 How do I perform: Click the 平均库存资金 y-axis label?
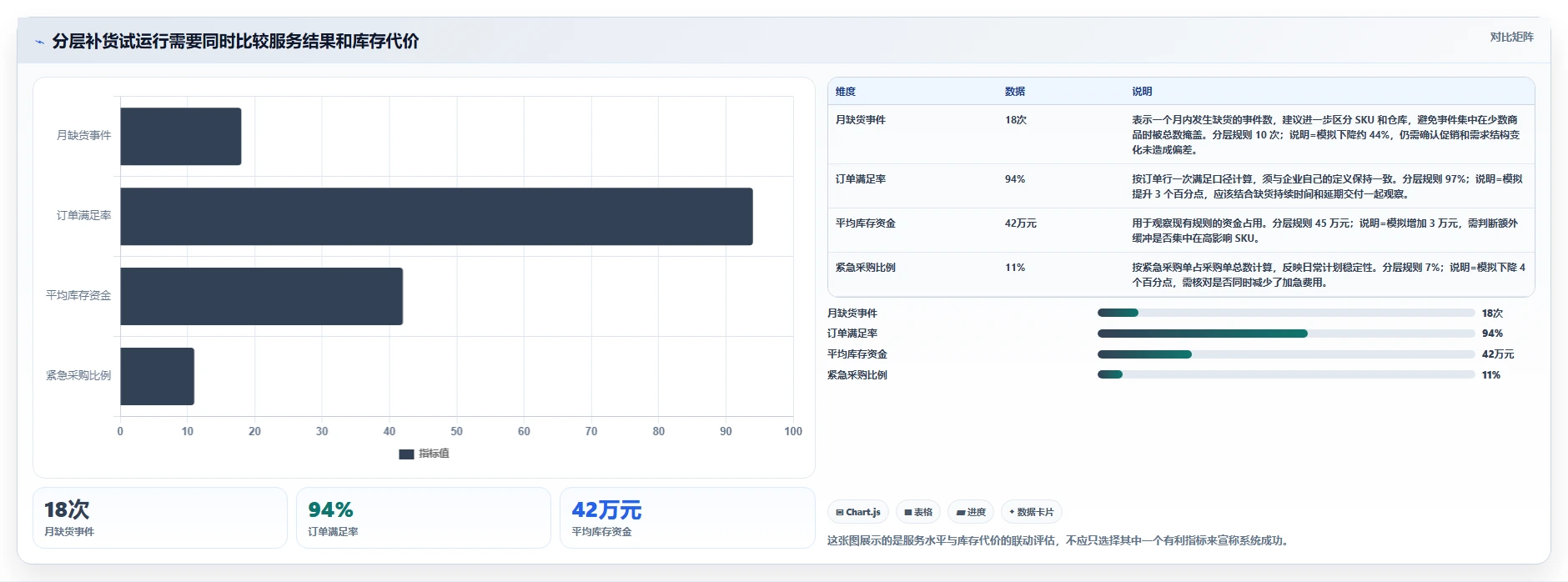pos(78,296)
